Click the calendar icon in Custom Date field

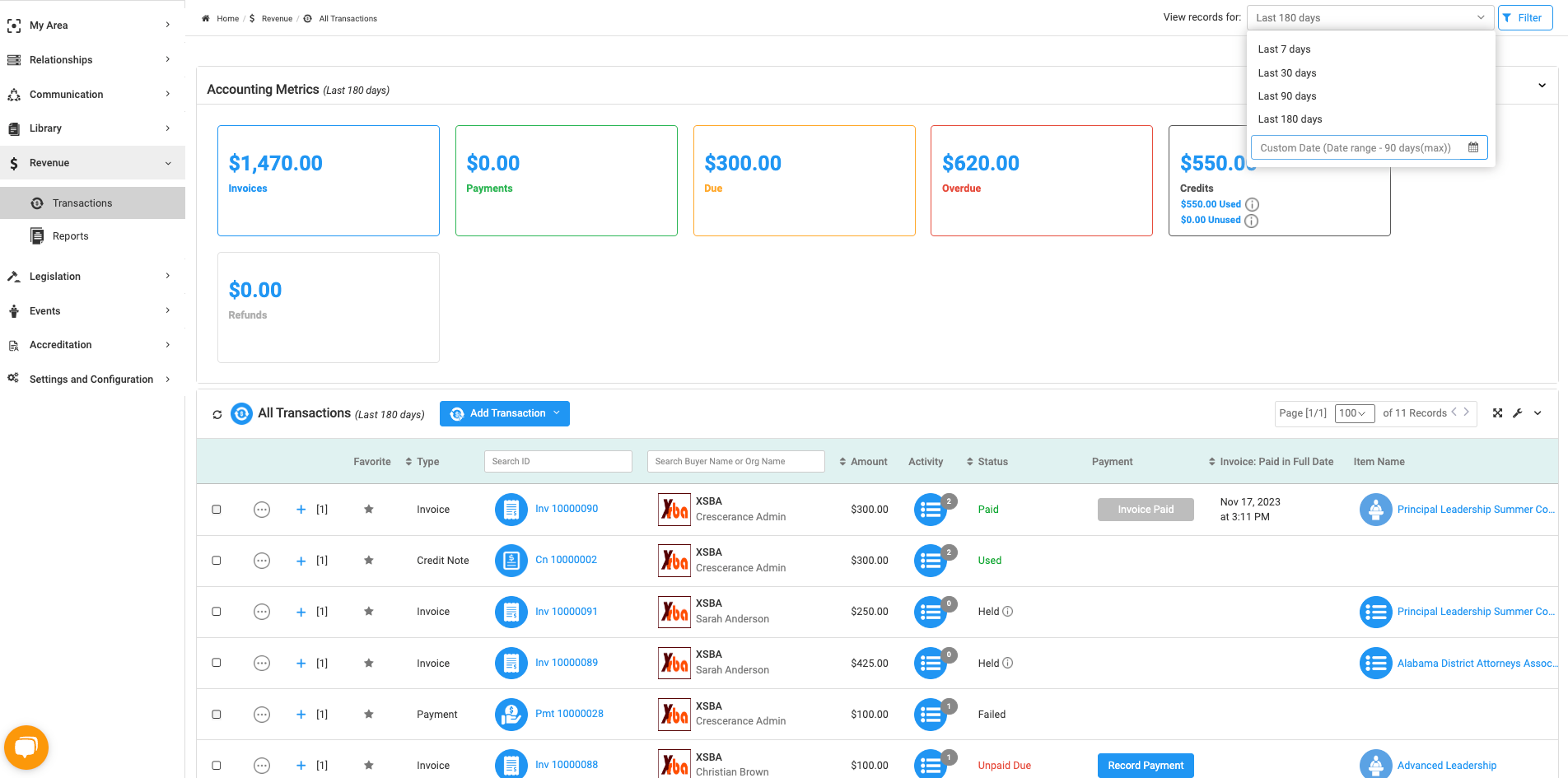click(x=1473, y=147)
